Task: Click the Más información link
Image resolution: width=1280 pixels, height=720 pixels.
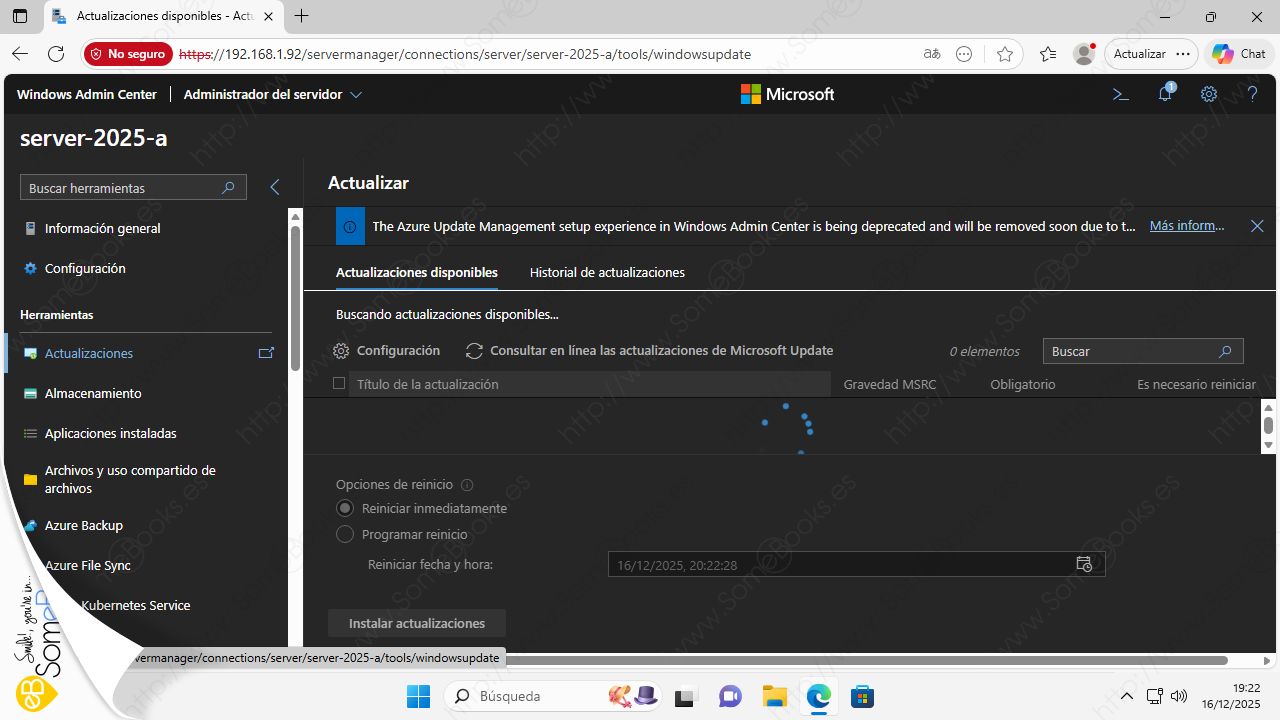Action: tap(1186, 226)
